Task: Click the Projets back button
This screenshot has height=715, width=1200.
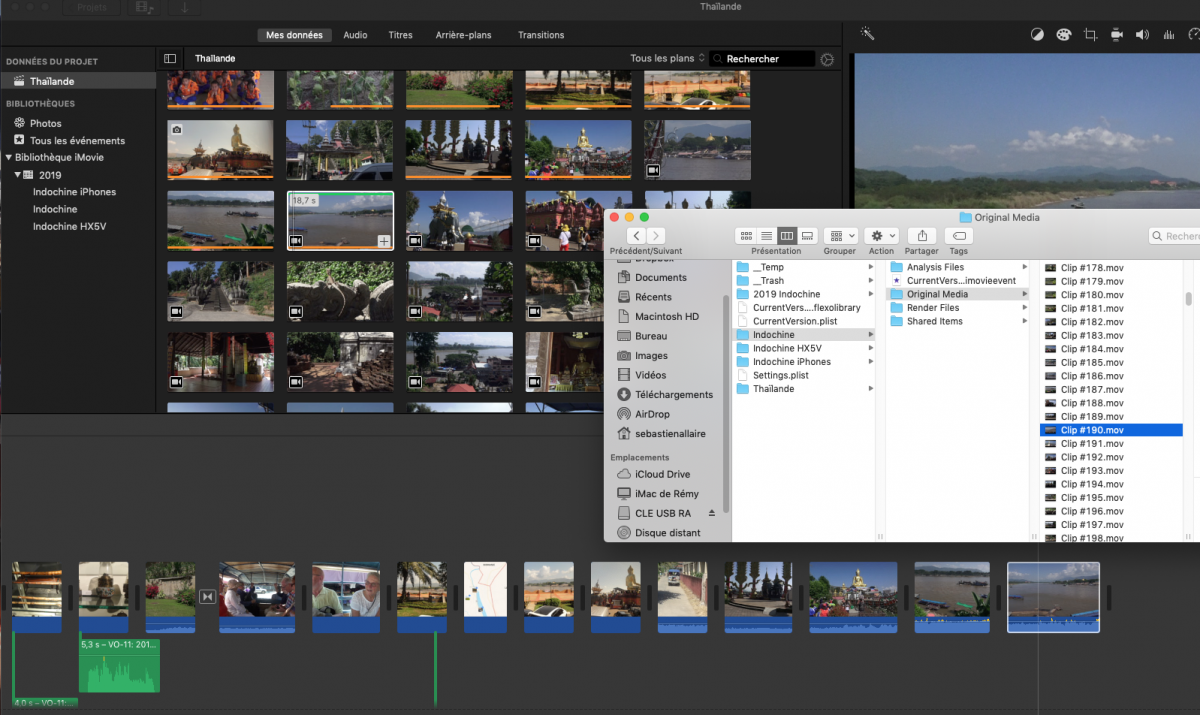Action: pyautogui.click(x=90, y=7)
